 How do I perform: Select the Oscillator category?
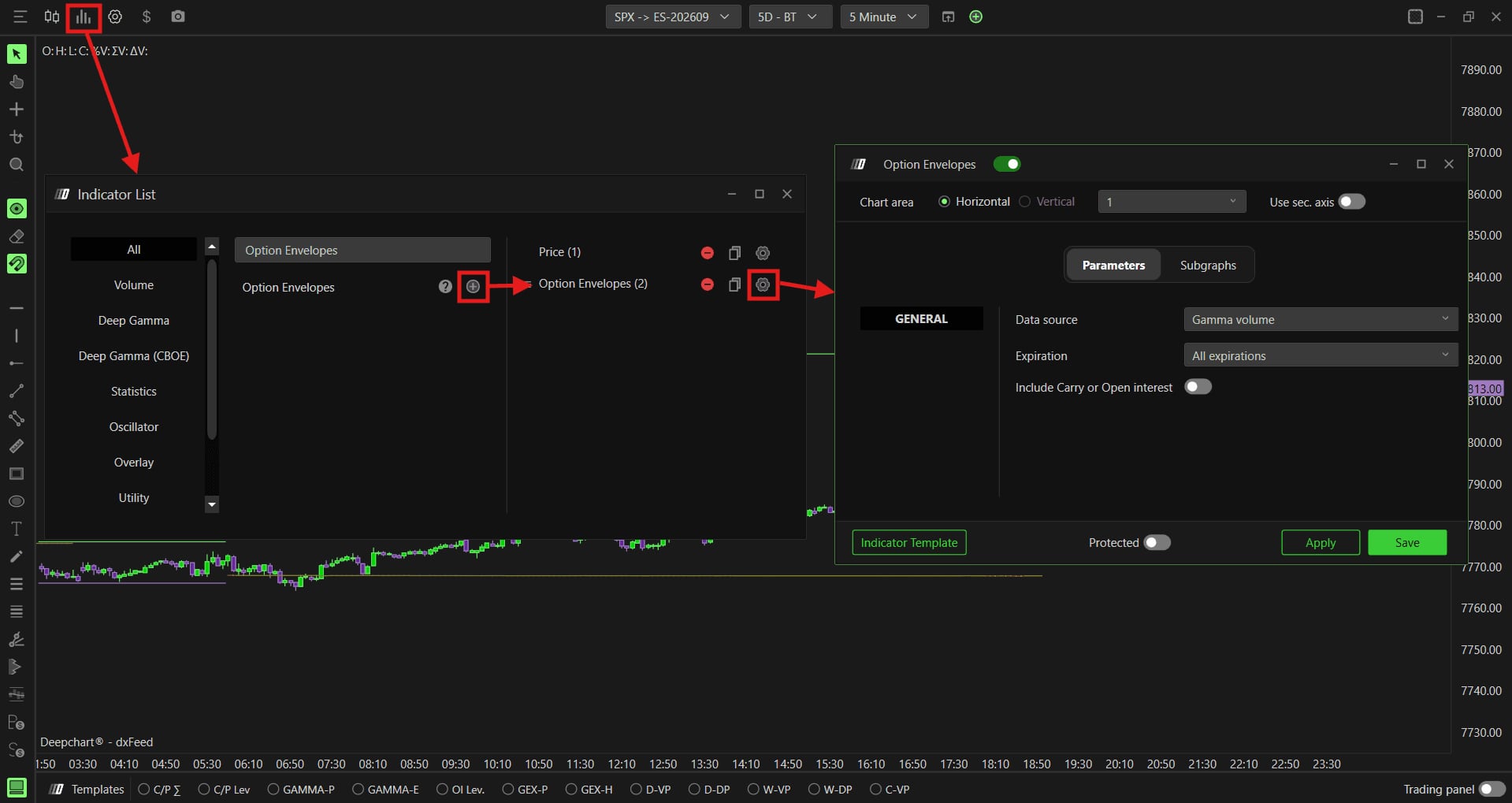click(134, 427)
